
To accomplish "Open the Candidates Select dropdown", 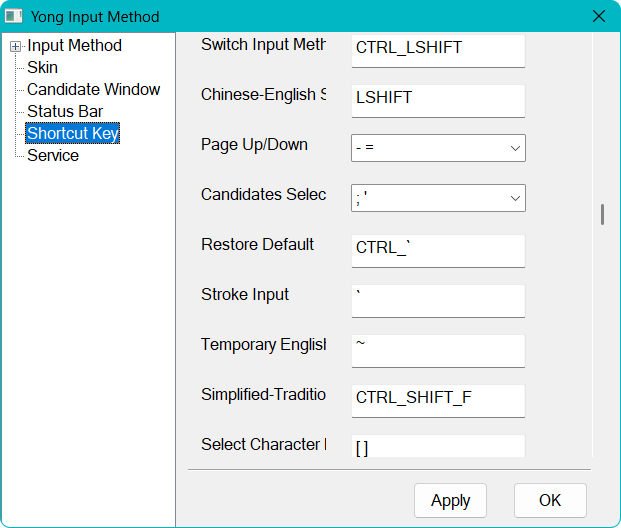I will (x=438, y=198).
